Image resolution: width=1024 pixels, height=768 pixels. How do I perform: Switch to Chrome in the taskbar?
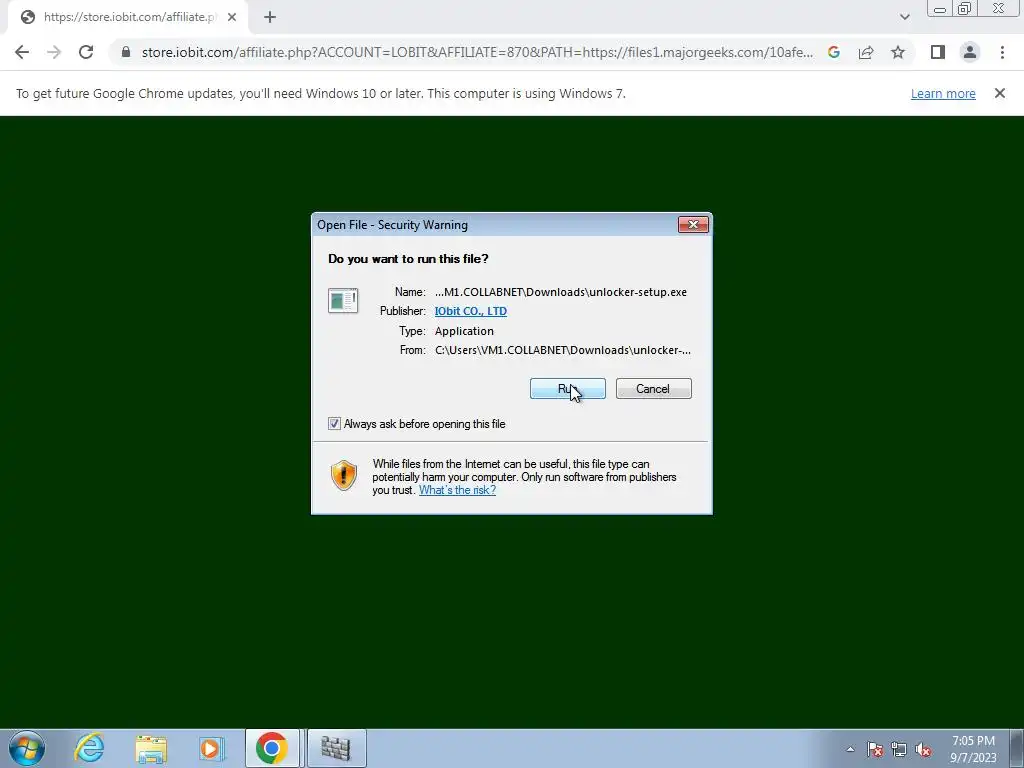[272, 748]
